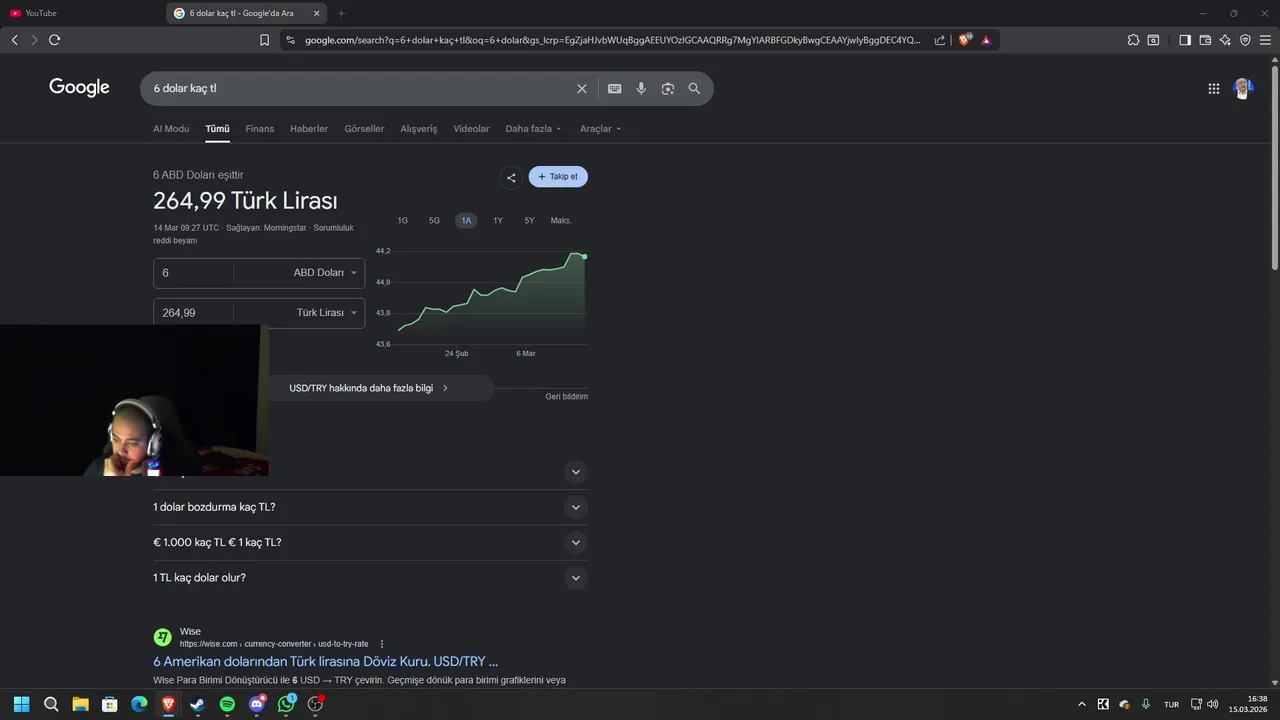The height and width of the screenshot is (720, 1280).
Task: Open the ABD Doları currency dropdown
Action: tap(325, 273)
